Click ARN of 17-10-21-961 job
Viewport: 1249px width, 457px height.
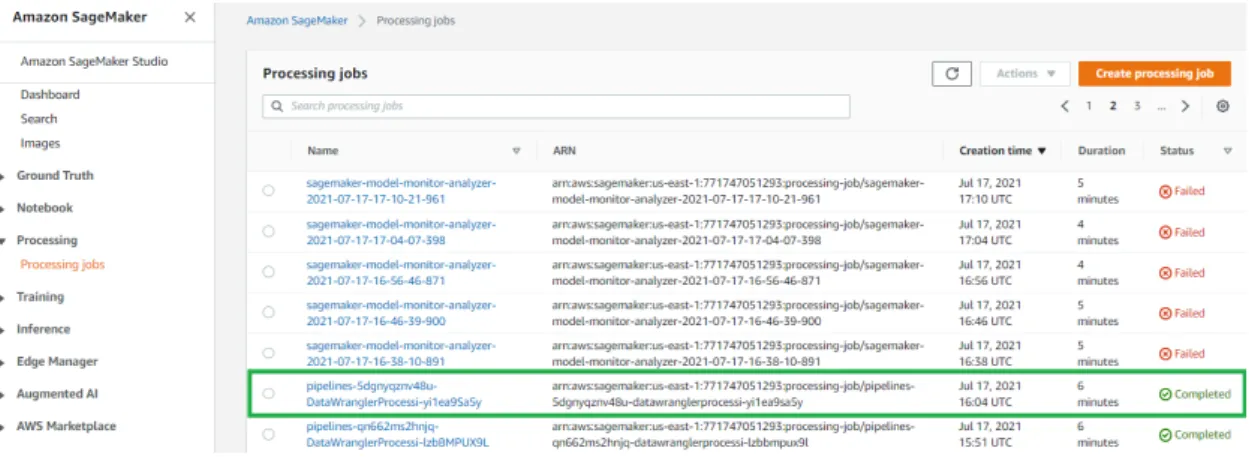pos(738,191)
